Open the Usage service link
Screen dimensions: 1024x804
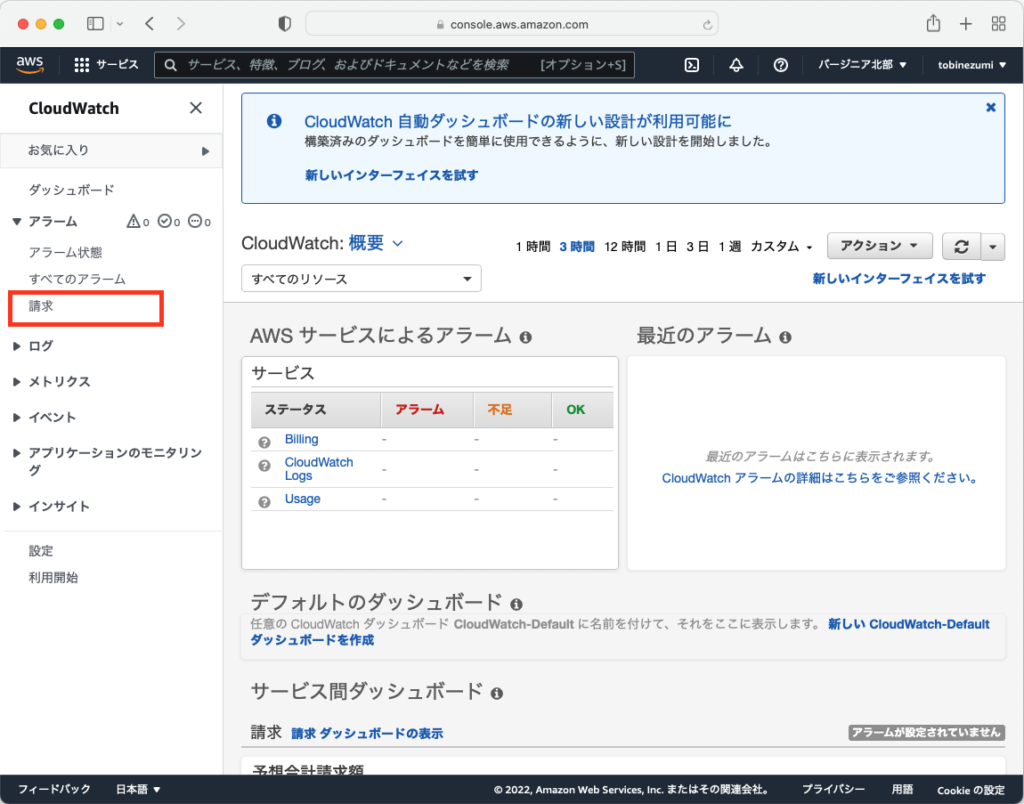point(302,499)
